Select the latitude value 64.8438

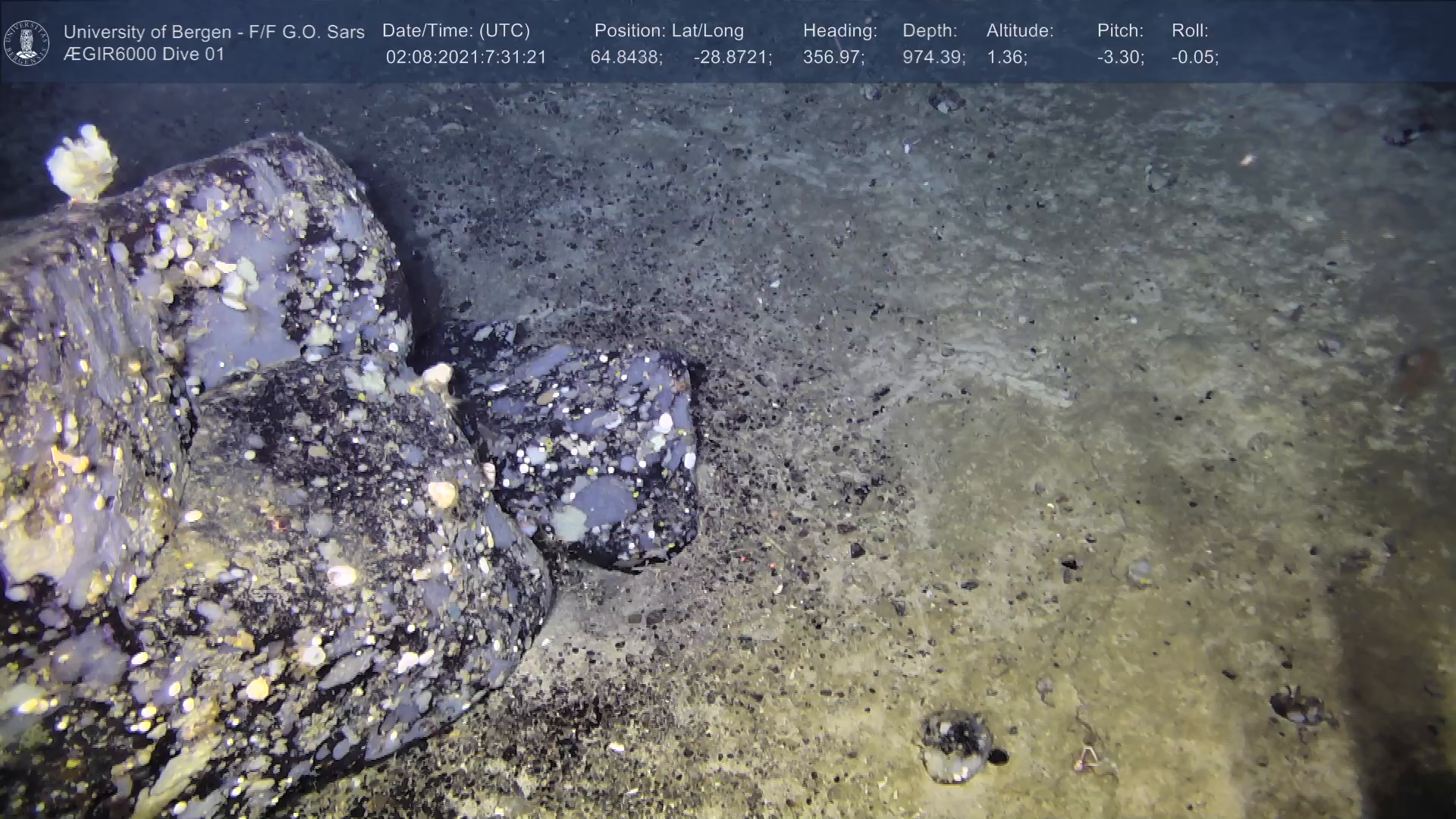point(626,58)
